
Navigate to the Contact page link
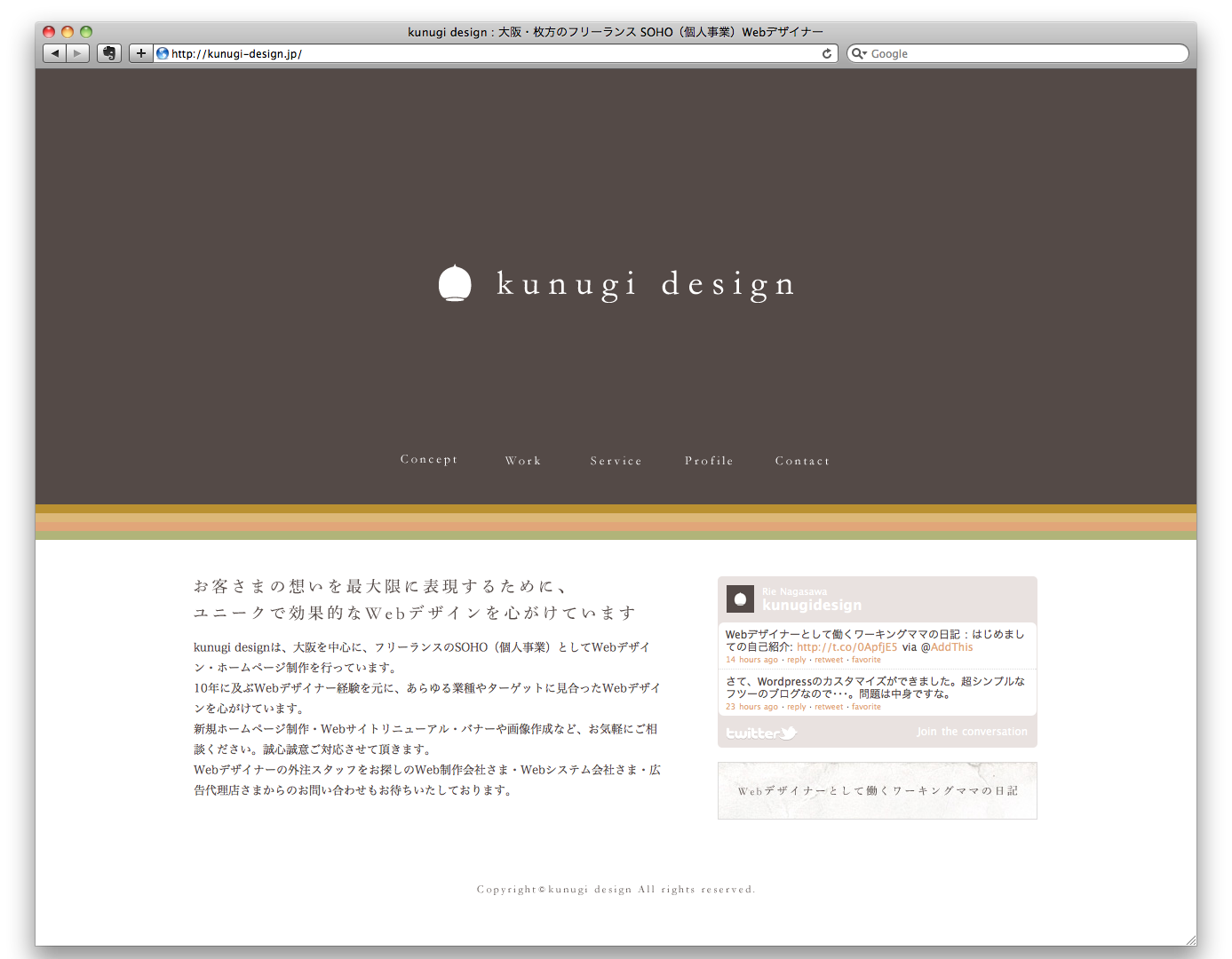802,461
